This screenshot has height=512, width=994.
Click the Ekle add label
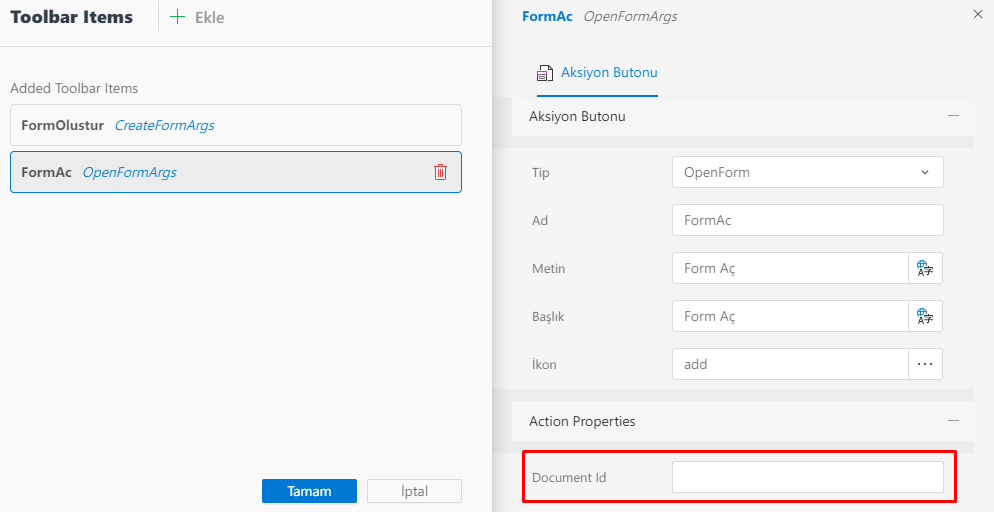(x=209, y=17)
